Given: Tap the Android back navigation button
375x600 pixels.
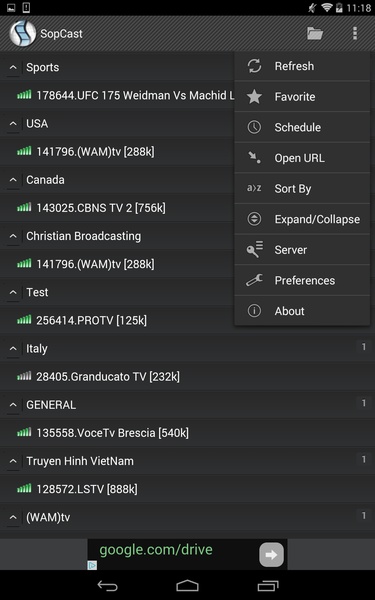Looking at the screenshot, I should 108,586.
